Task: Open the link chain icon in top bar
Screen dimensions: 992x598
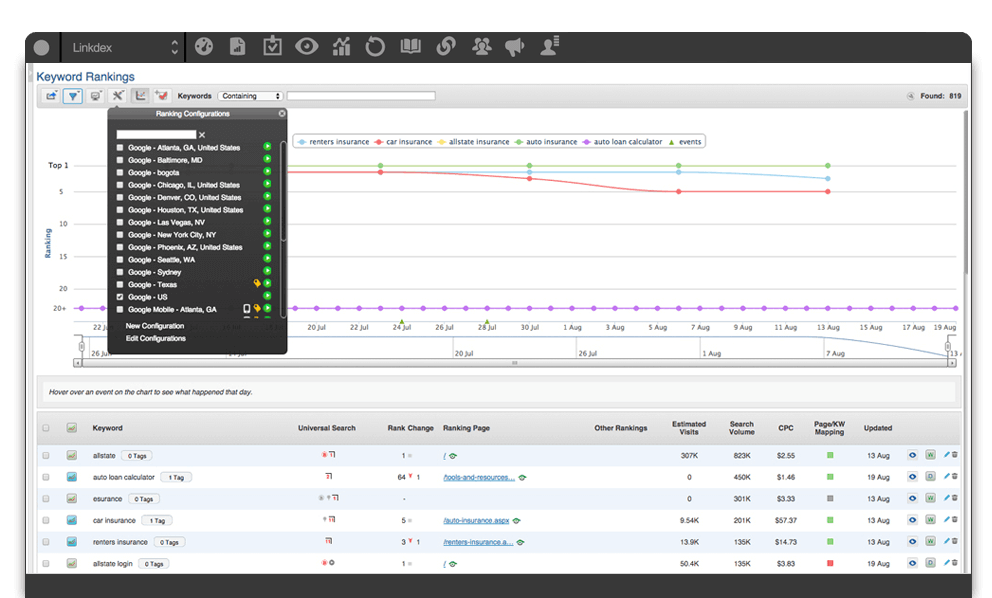Action: pyautogui.click(x=446, y=46)
